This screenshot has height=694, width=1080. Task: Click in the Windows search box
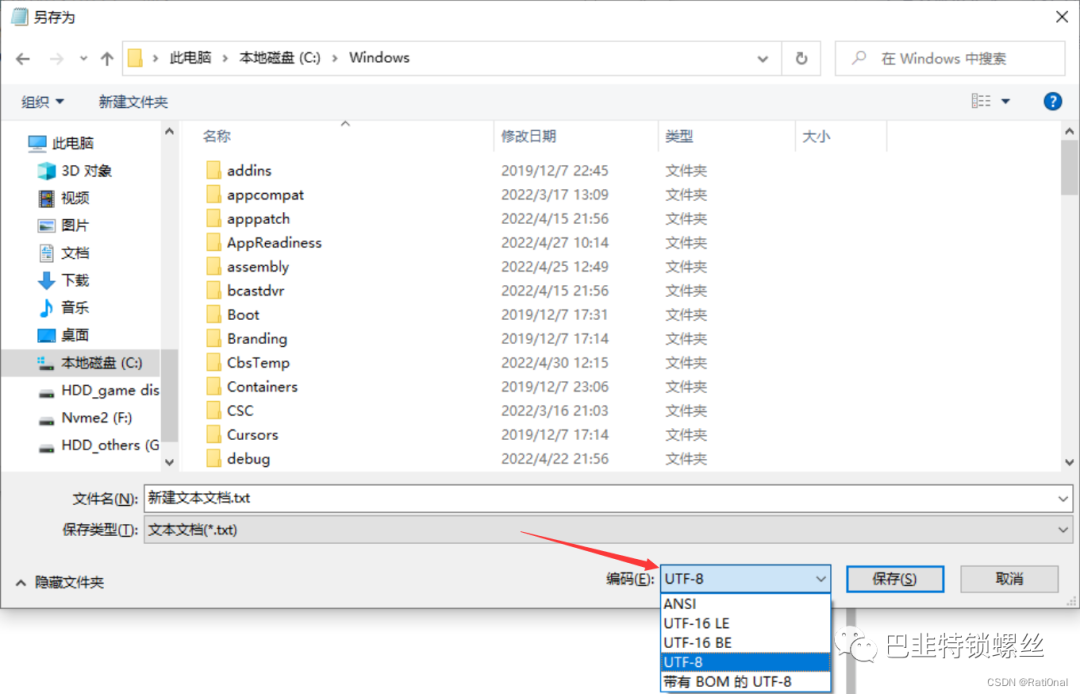point(950,59)
